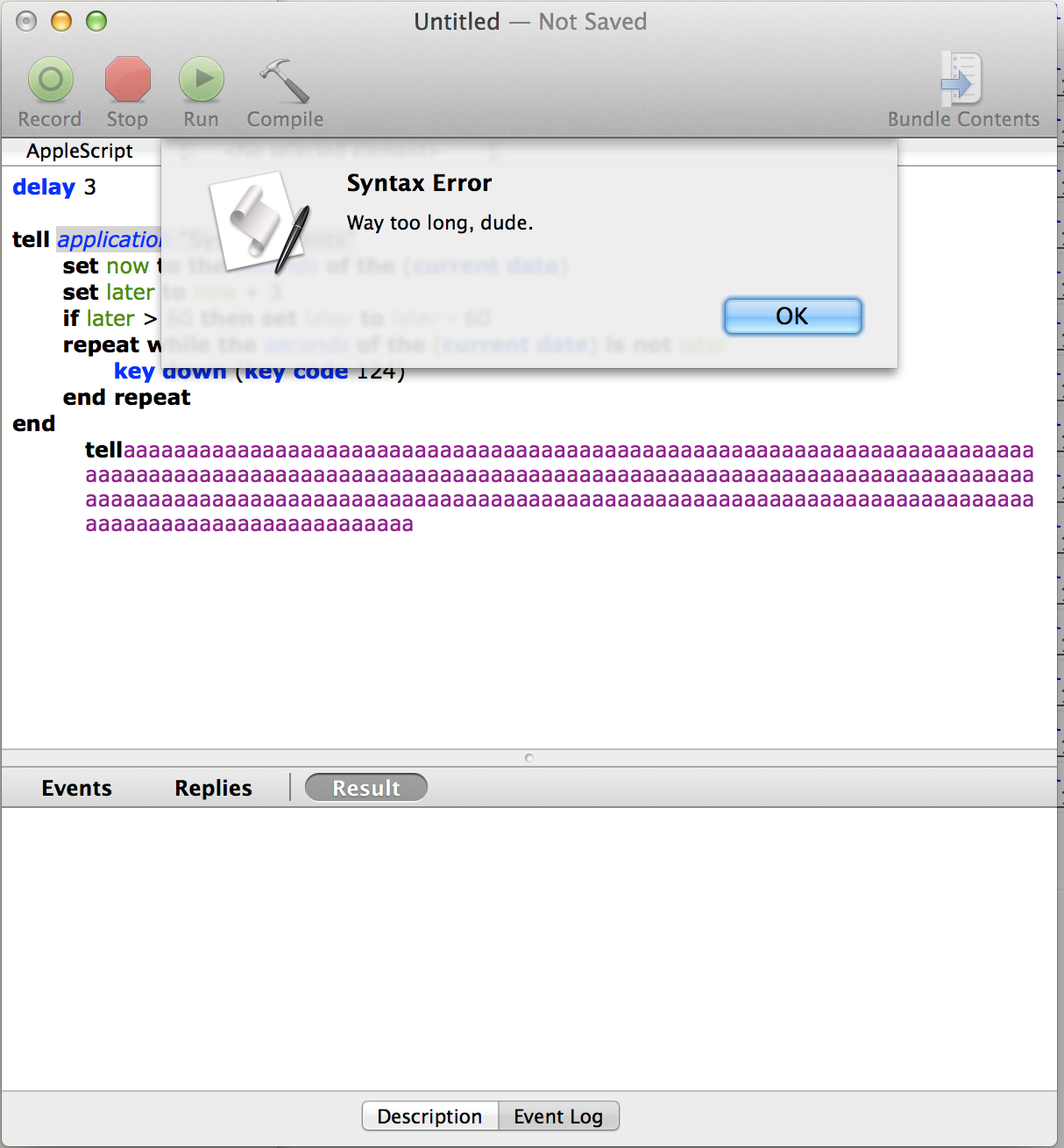Viewport: 1064px width, 1148px height.
Task: Click the yellow minimize window button
Action: tap(61, 21)
